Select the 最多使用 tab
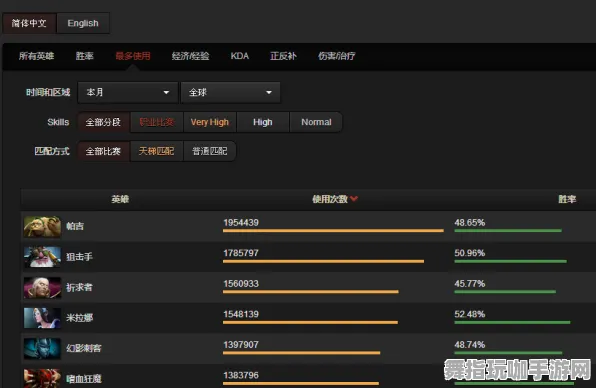This screenshot has width=596, height=388. tap(133, 56)
